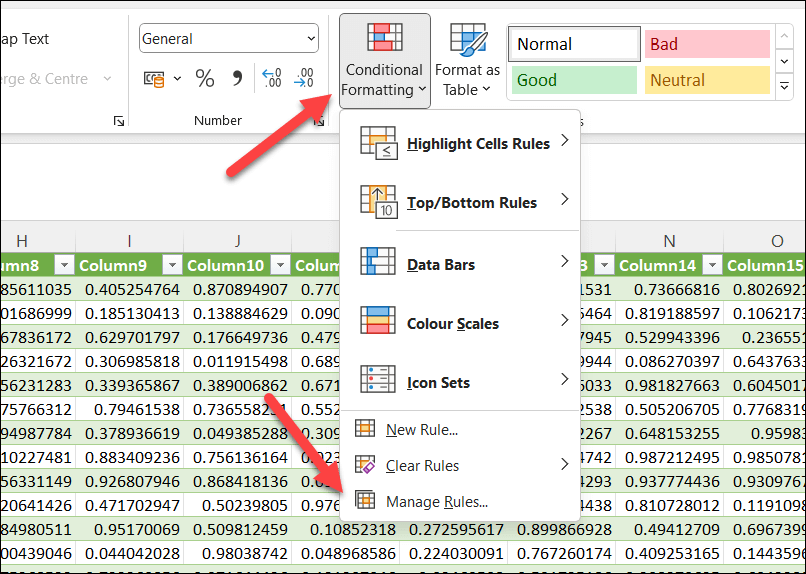Image resolution: width=806 pixels, height=574 pixels.
Task: Open Number format dialog launcher
Action: point(319,121)
